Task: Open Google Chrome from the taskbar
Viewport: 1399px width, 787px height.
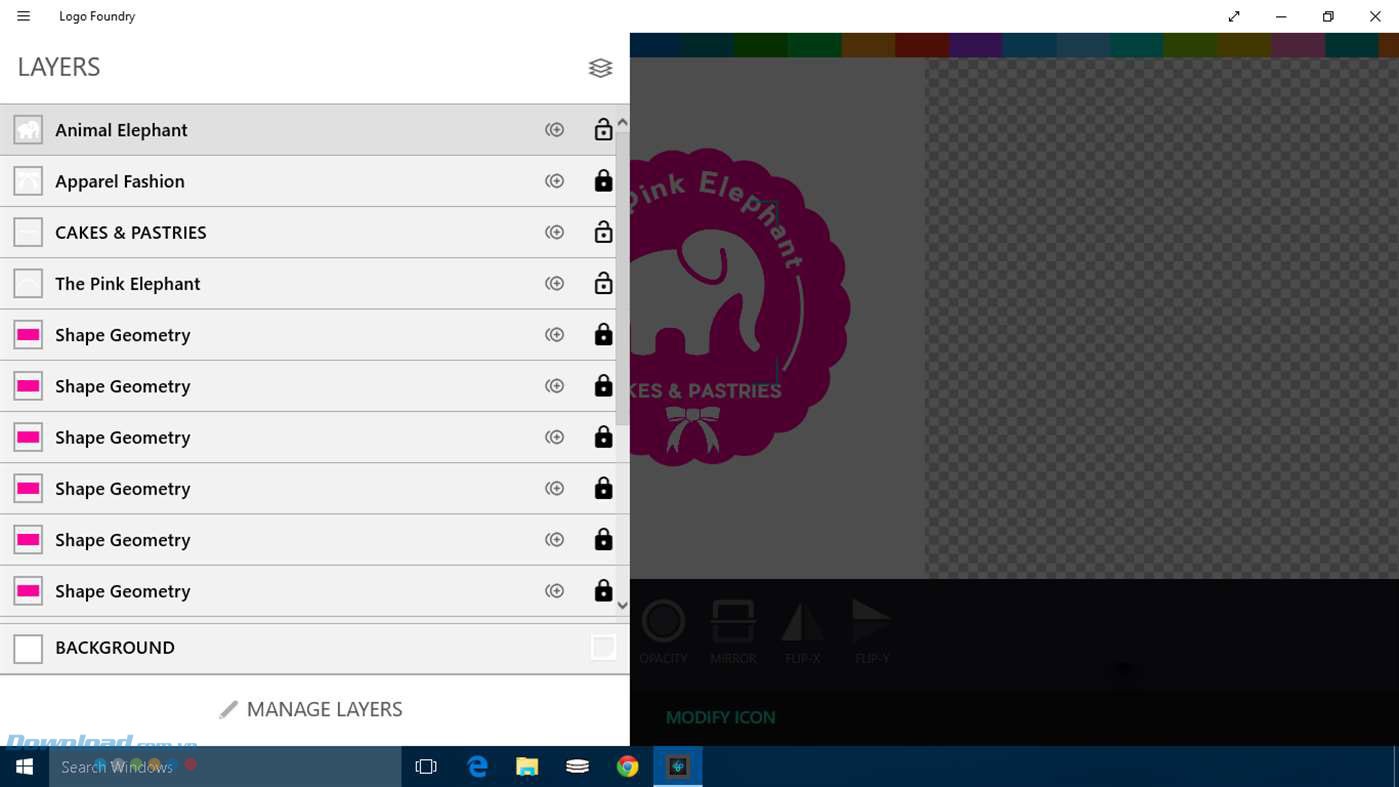Action: pyautogui.click(x=627, y=766)
